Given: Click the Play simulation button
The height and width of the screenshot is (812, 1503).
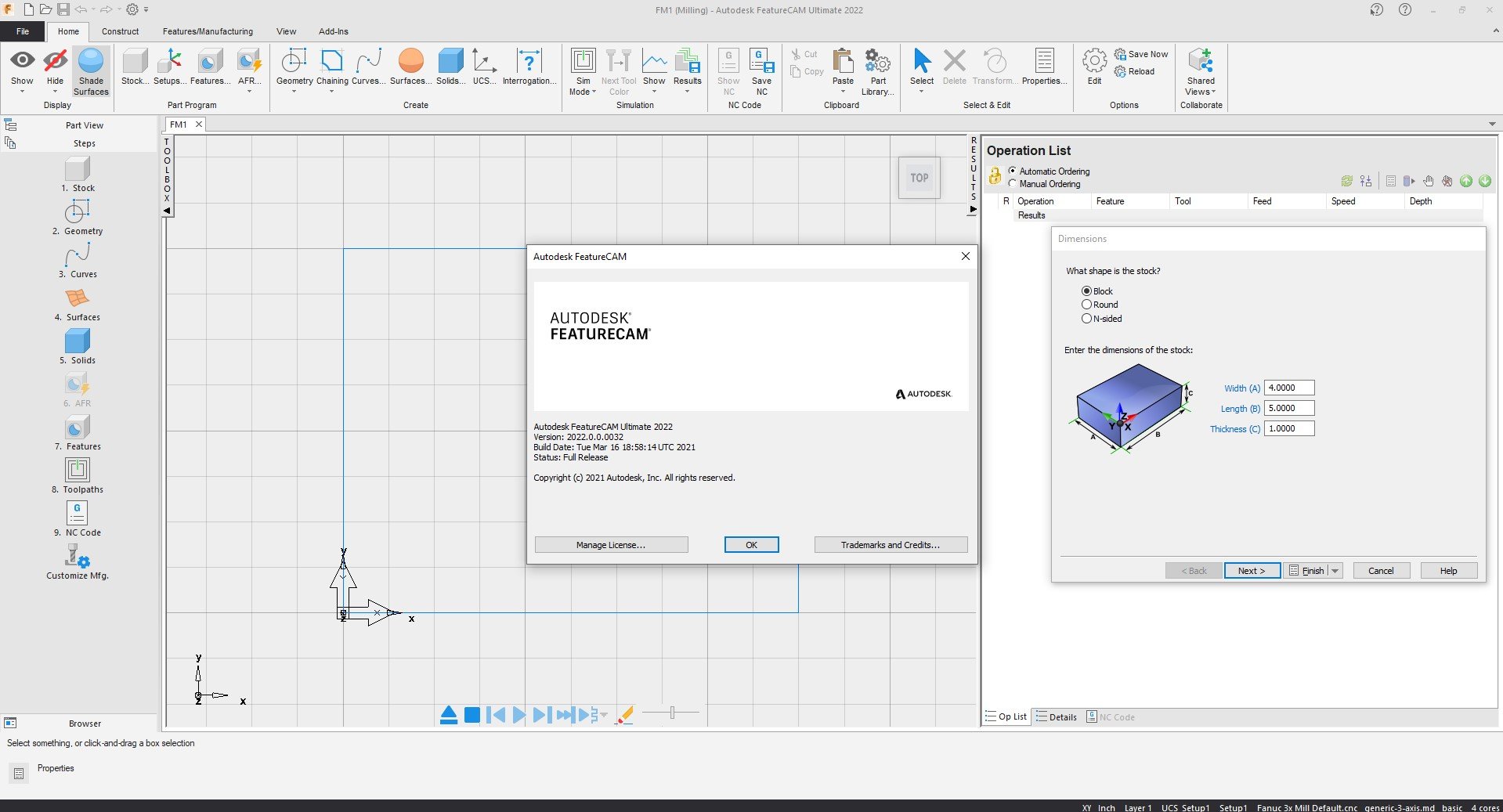Looking at the screenshot, I should click(x=518, y=715).
